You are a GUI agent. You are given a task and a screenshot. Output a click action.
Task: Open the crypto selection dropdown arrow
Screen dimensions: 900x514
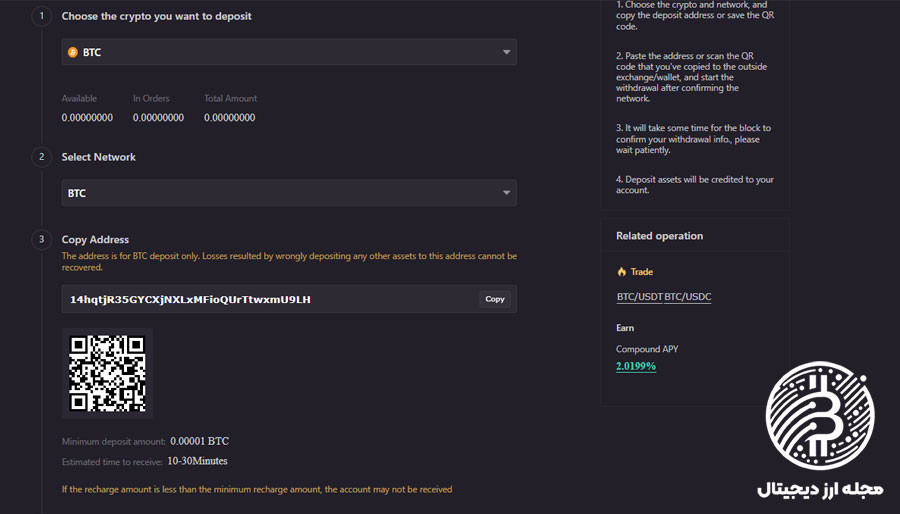coord(506,52)
